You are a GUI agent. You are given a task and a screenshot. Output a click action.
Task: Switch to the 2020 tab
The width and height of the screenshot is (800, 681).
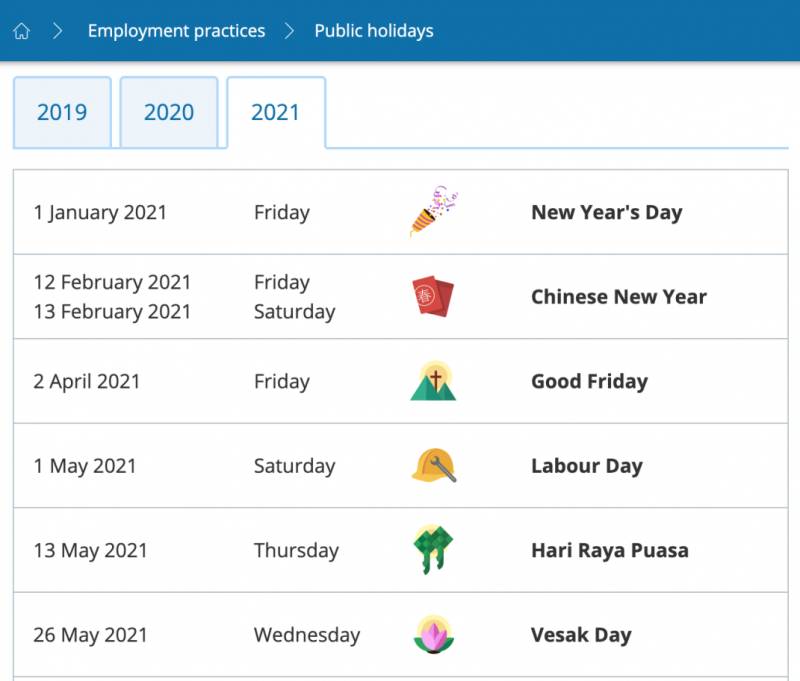pos(169,112)
